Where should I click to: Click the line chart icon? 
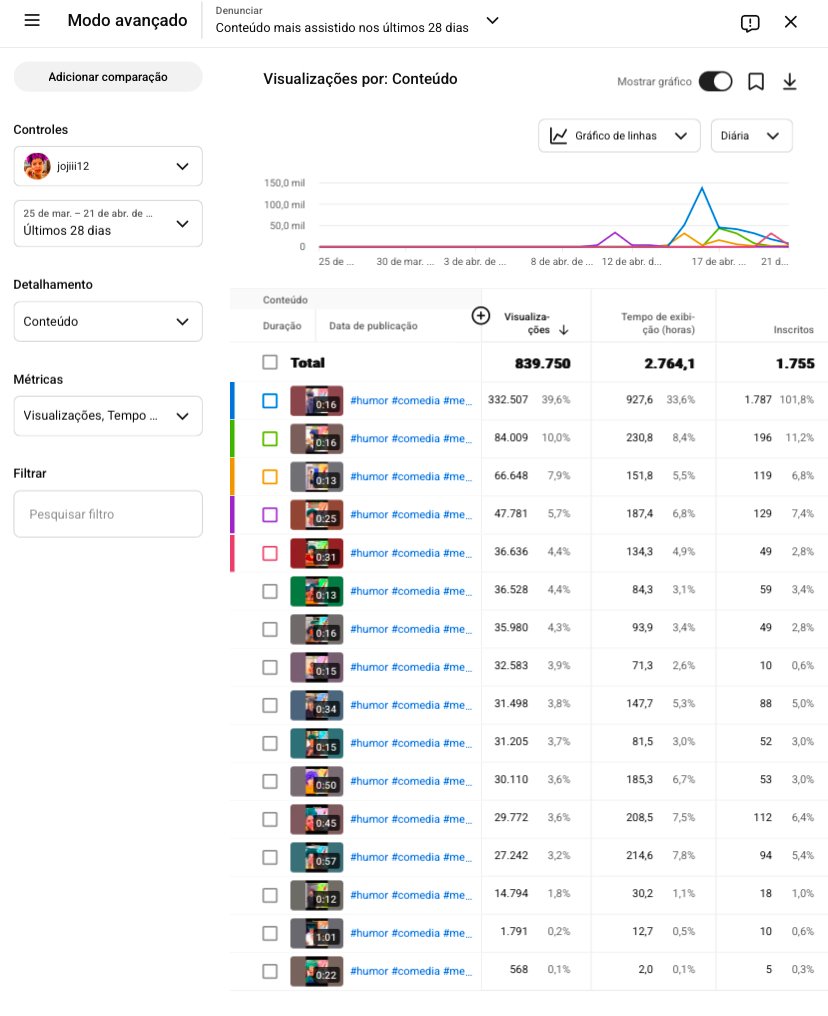coord(558,135)
